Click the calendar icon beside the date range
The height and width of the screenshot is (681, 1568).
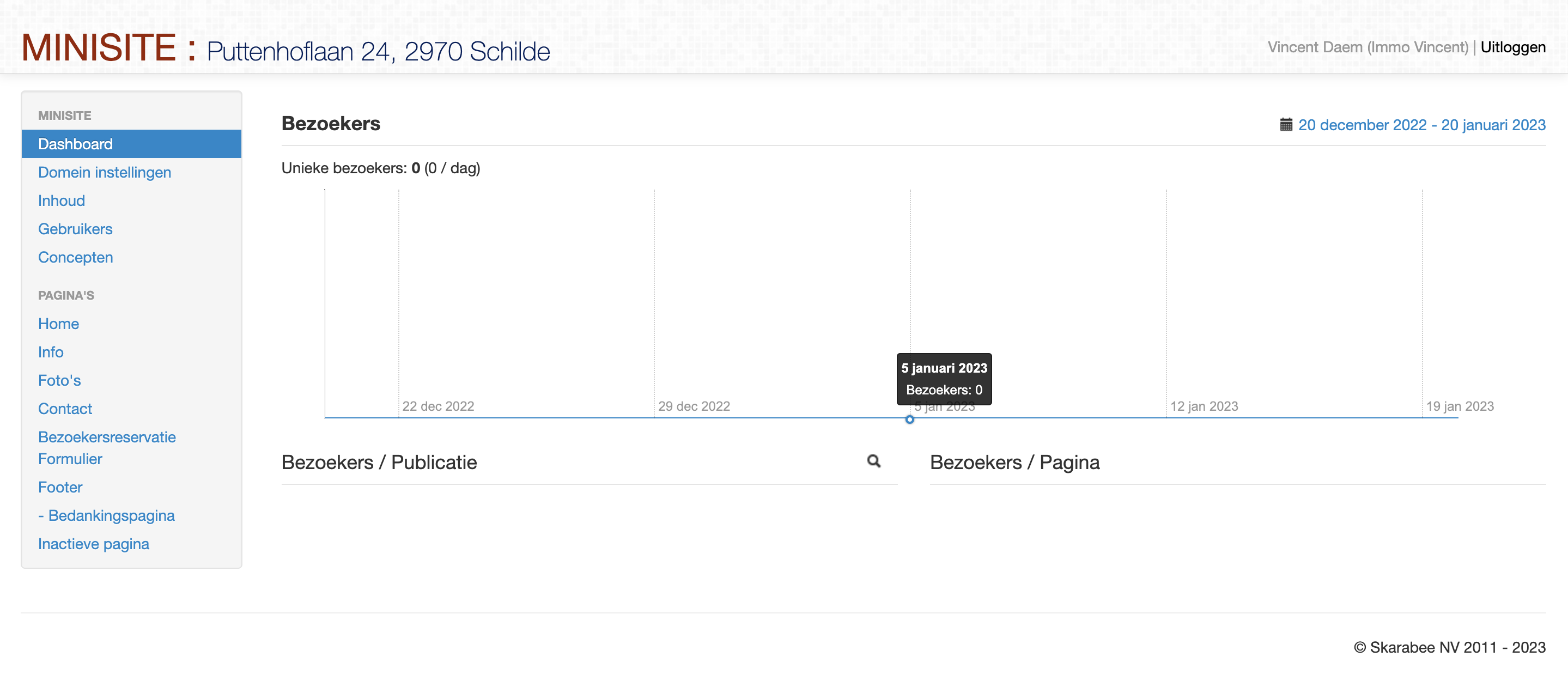coord(1286,125)
